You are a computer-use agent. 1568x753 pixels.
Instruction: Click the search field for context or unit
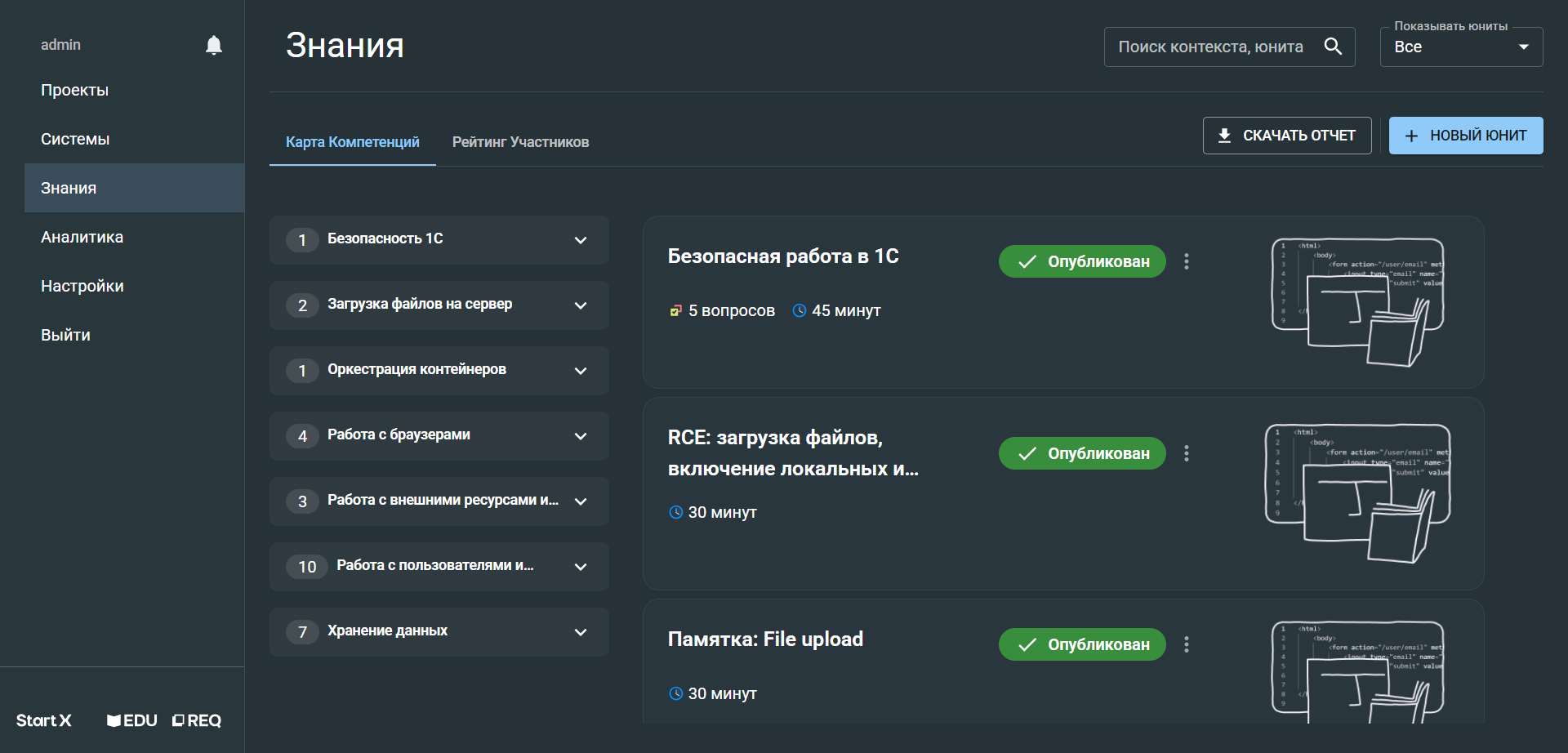1210,47
